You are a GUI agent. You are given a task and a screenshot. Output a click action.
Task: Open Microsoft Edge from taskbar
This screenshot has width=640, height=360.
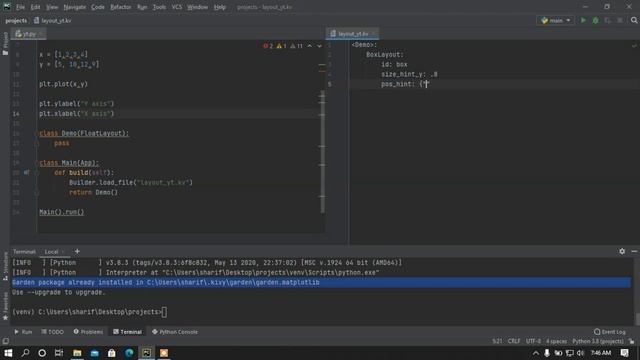[129, 353]
